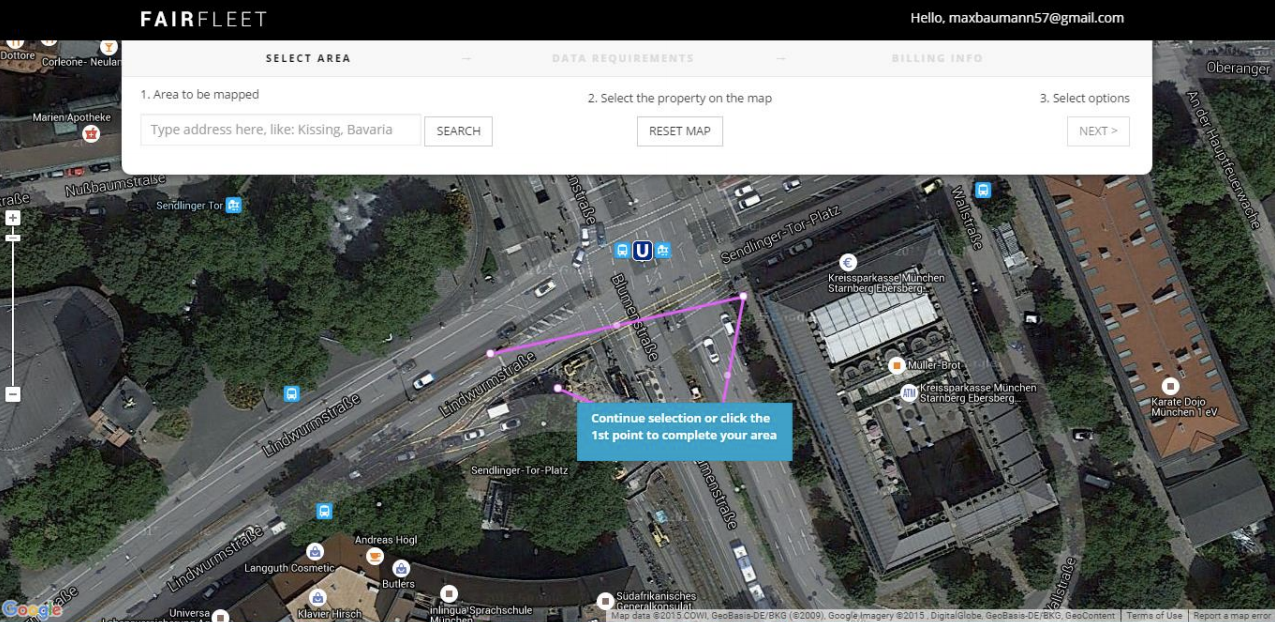
Task: Open the DATA REQUIREMENTS step tab
Action: pos(622,58)
